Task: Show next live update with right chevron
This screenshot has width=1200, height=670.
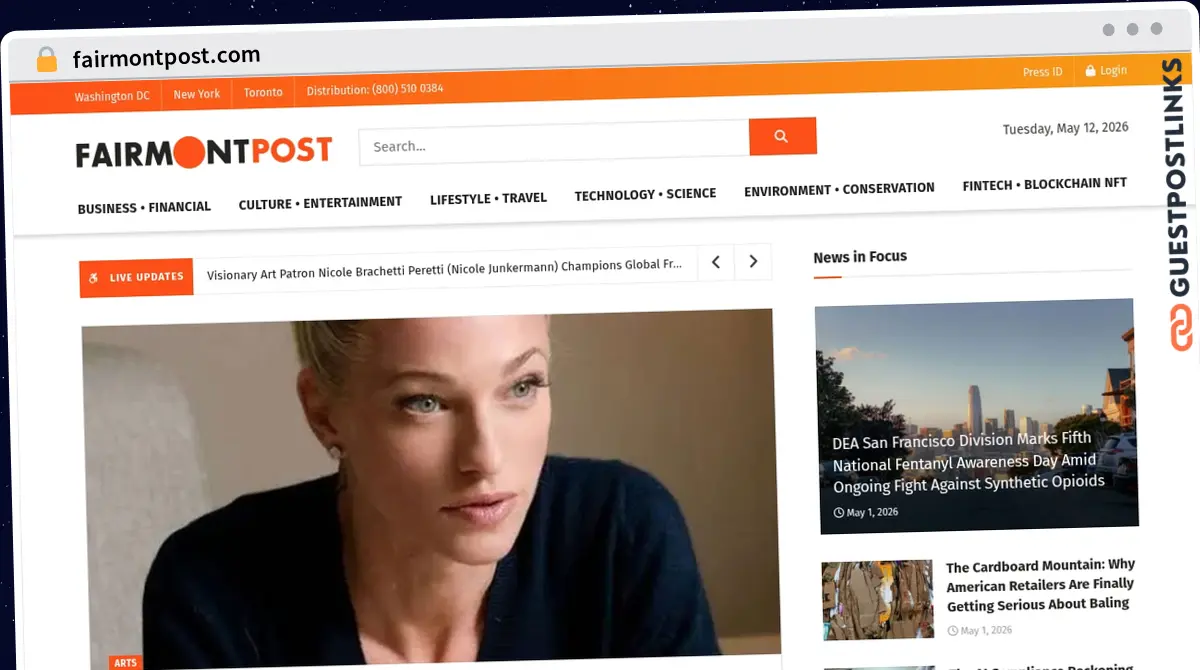Action: [x=753, y=262]
